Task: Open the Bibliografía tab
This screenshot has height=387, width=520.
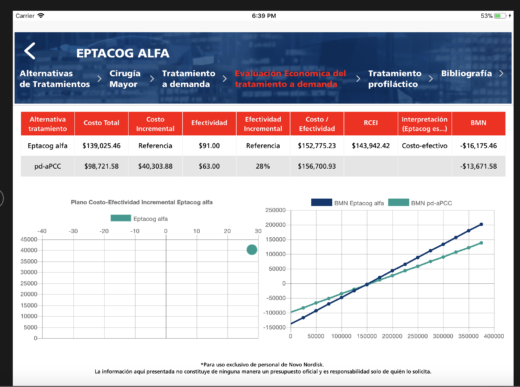Action: click(x=466, y=73)
